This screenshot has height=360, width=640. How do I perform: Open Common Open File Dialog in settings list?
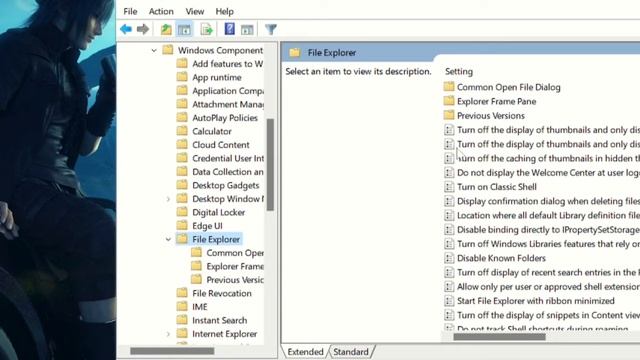pos(502,87)
